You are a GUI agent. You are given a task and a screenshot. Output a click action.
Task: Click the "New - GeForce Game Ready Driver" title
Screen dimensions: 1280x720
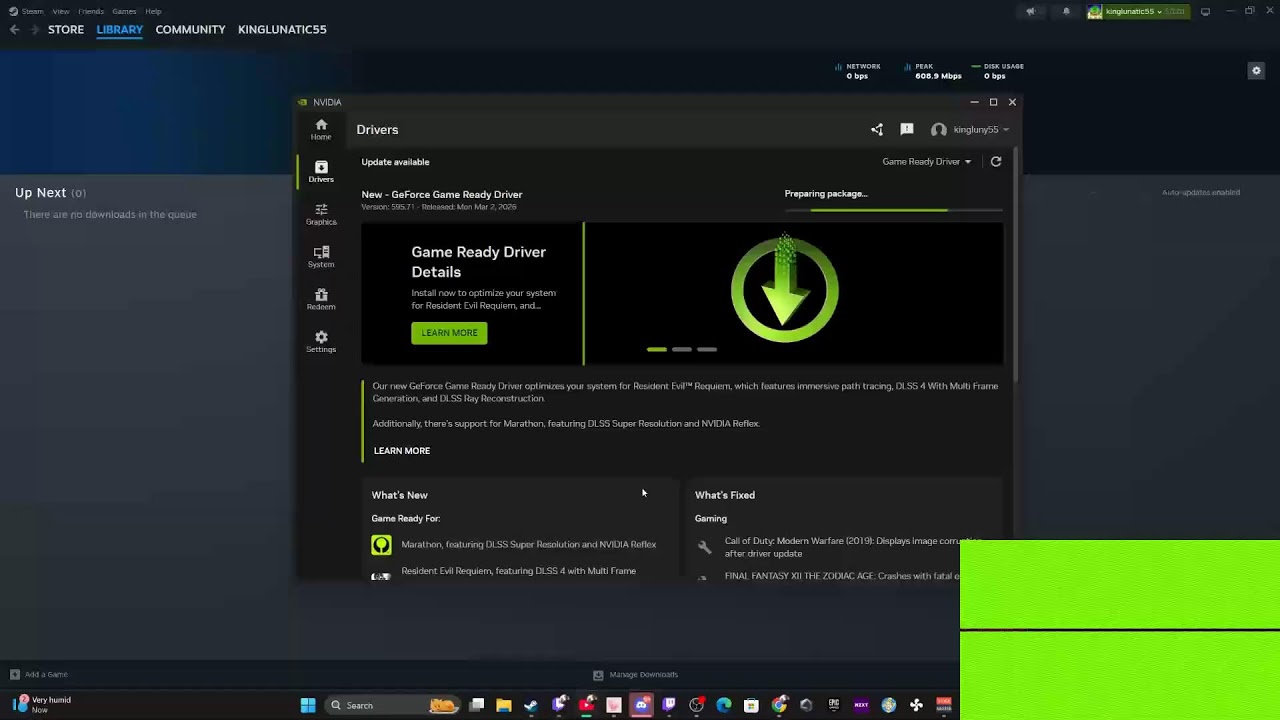pyautogui.click(x=442, y=194)
